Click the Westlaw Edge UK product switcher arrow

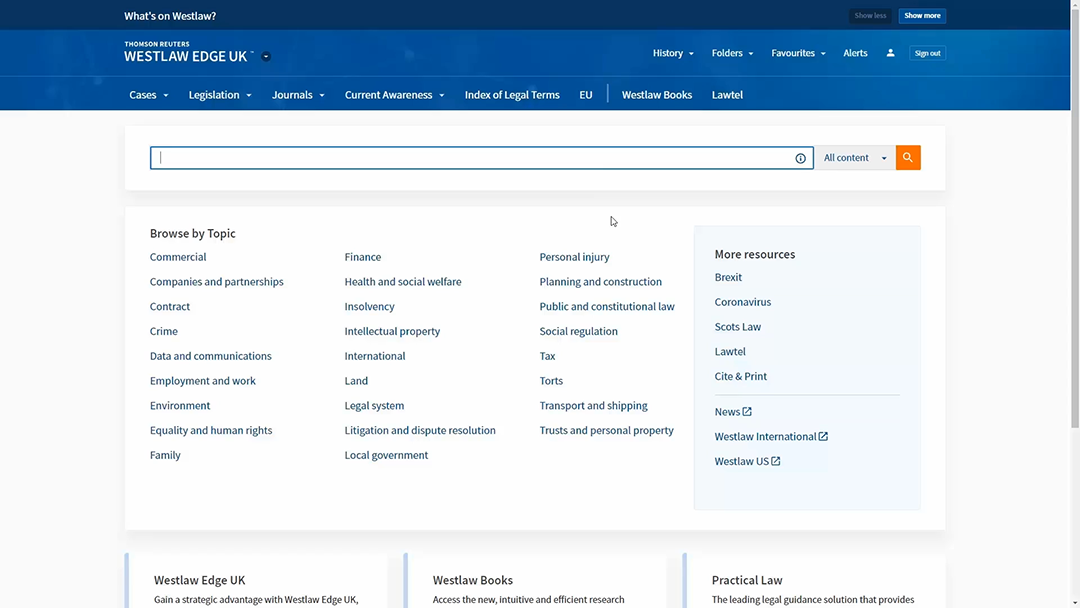tap(266, 57)
